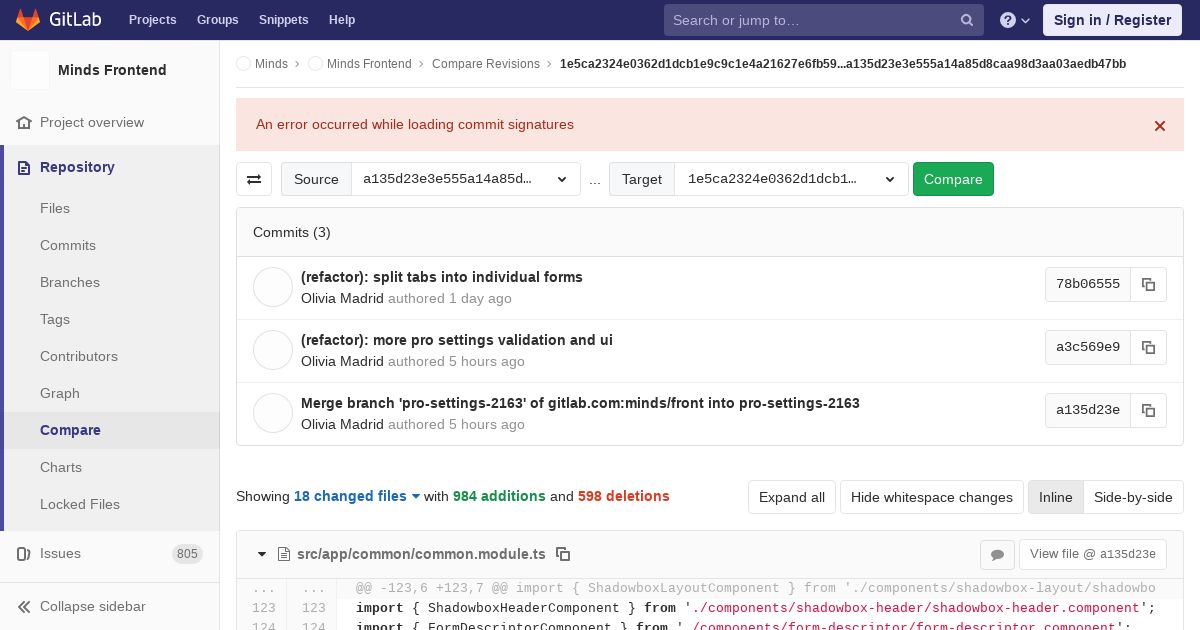Expand the 18 changed files dropdown
Screen dimensions: 1200x630
[357, 496]
